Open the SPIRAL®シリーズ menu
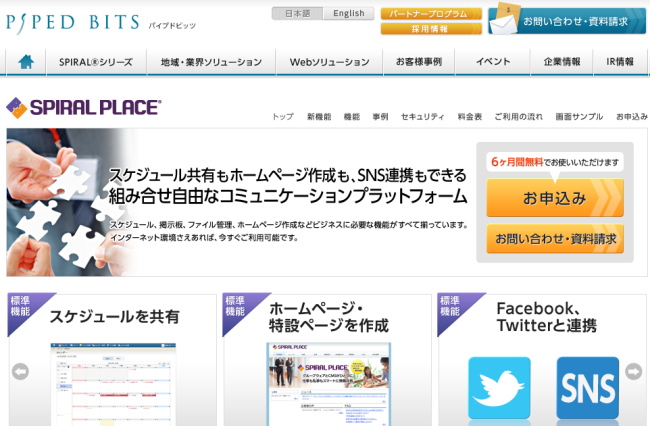The image size is (650, 426). pos(96,62)
